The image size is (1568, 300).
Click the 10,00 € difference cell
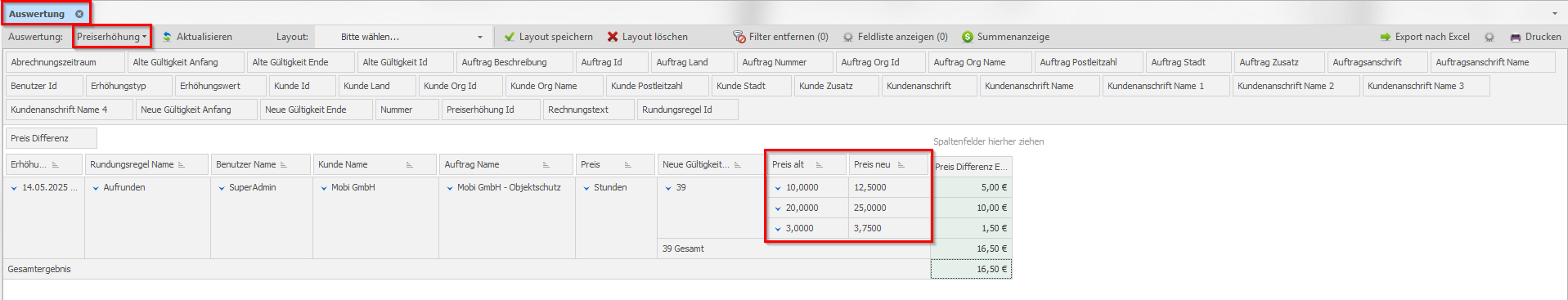pos(972,208)
